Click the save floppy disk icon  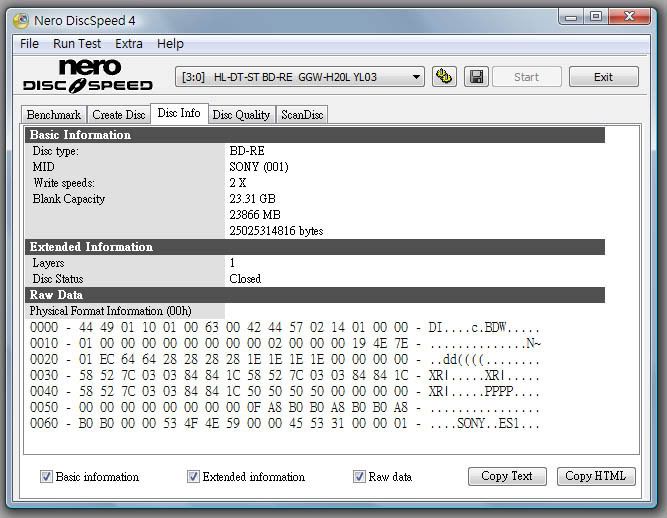pyautogui.click(x=476, y=77)
